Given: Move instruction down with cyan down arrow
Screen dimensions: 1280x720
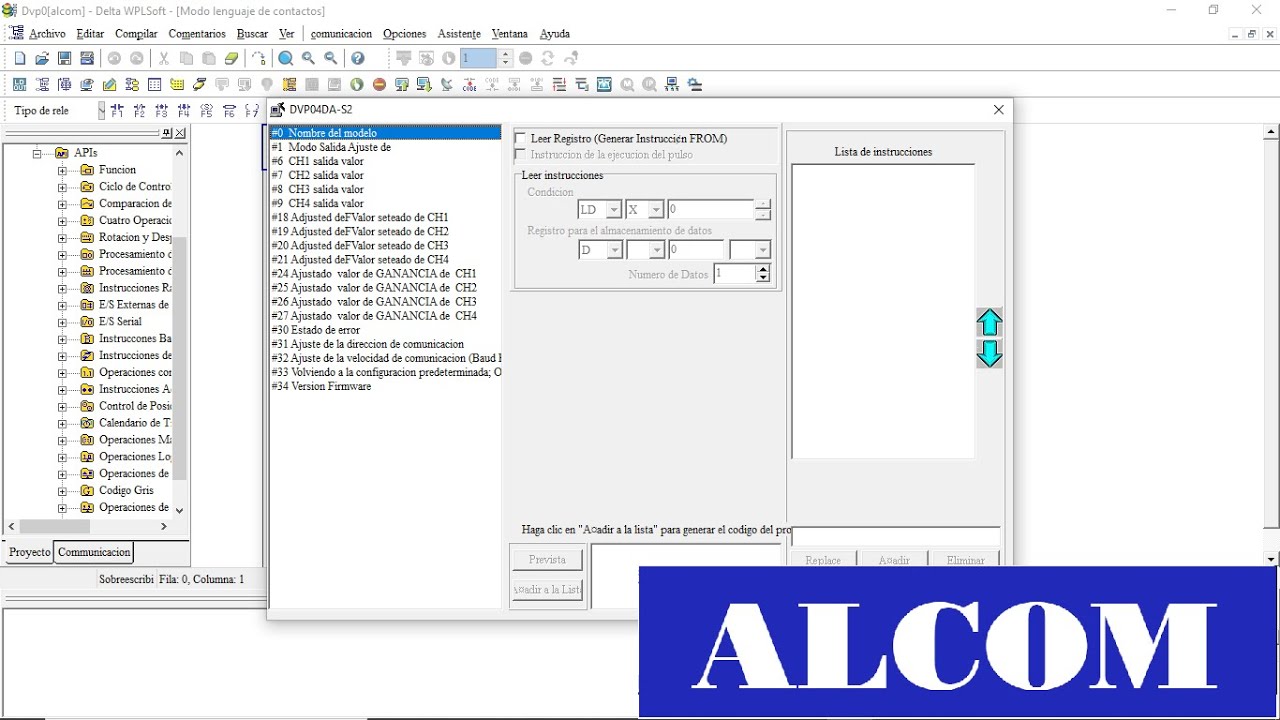Looking at the screenshot, I should click(989, 354).
